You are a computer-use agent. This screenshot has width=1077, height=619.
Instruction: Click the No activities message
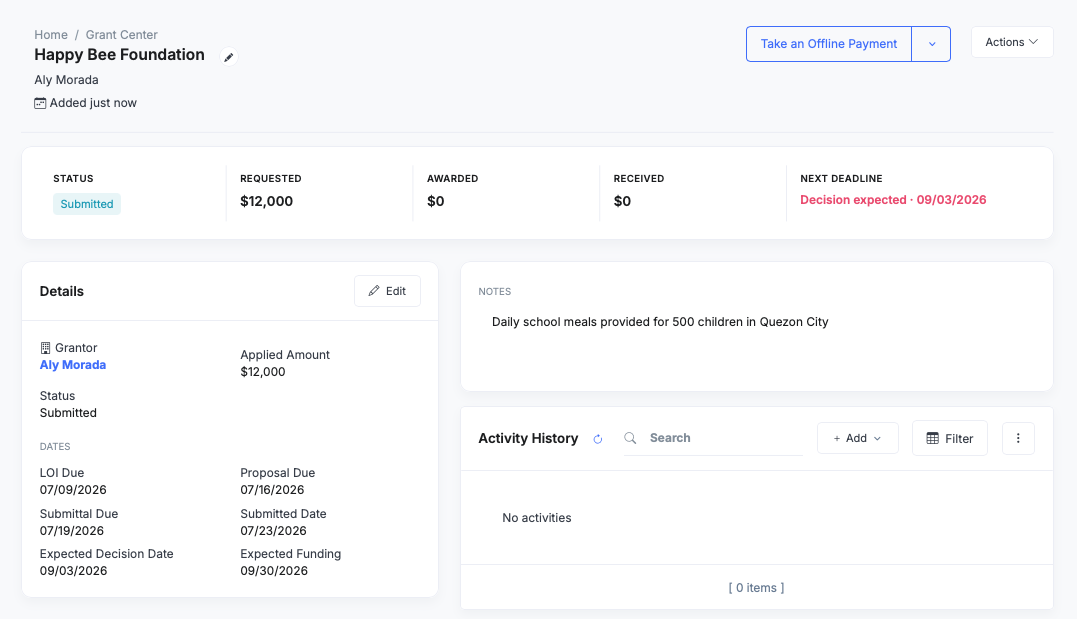536,518
